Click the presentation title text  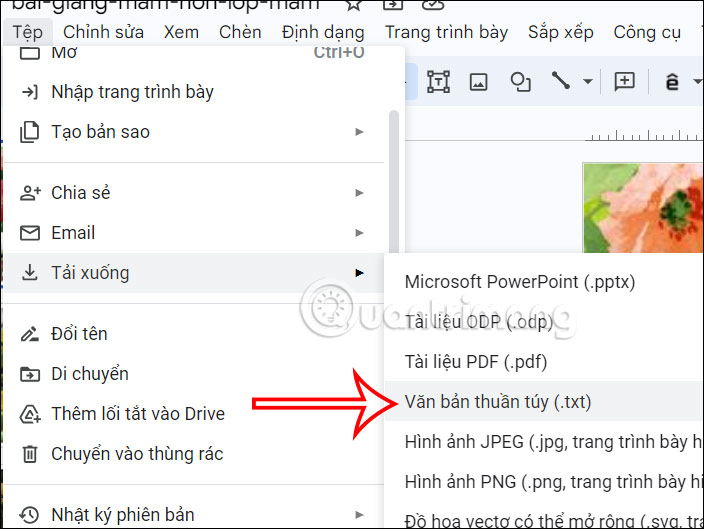(x=165, y=4)
